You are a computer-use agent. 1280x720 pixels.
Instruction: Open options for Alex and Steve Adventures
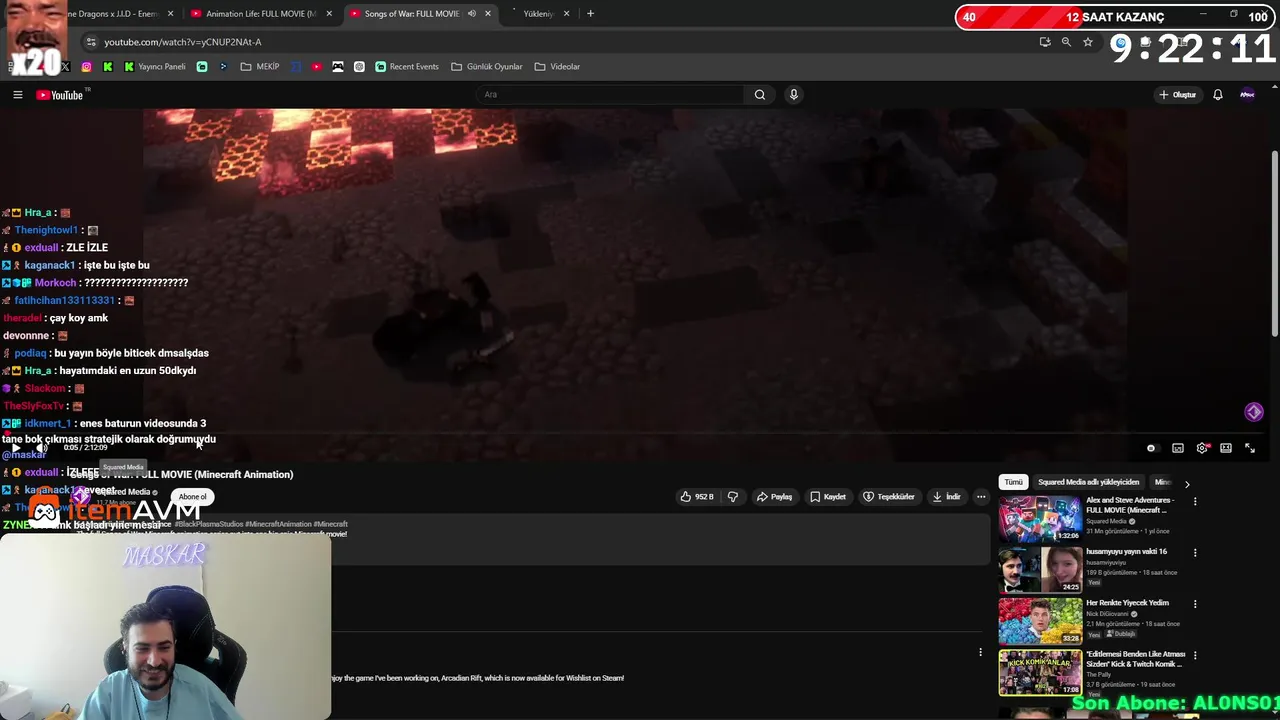(x=1195, y=501)
